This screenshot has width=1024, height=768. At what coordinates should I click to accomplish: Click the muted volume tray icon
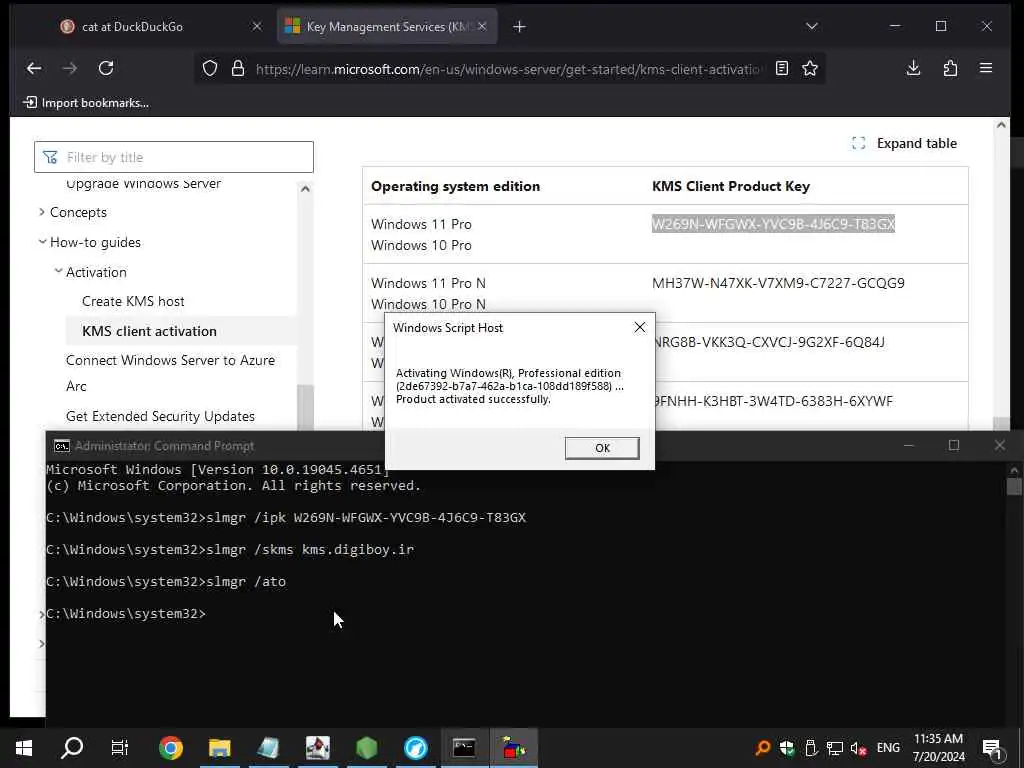click(x=859, y=748)
